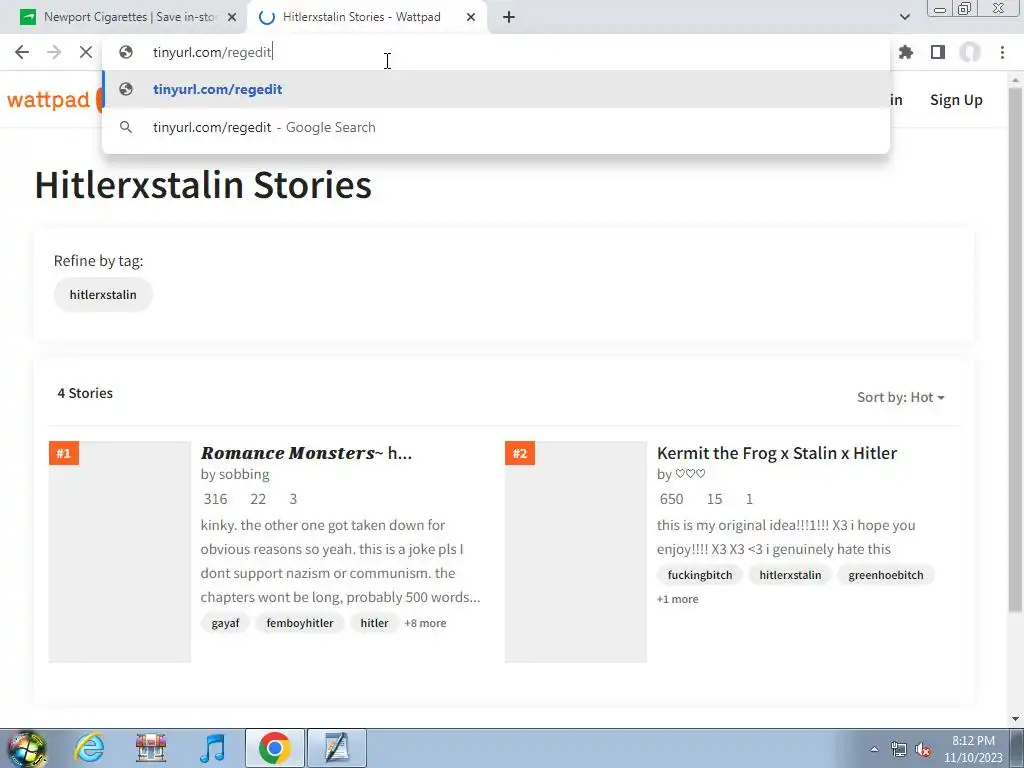Click the femboyhitler tag
This screenshot has height=768, width=1024.
[x=300, y=623]
